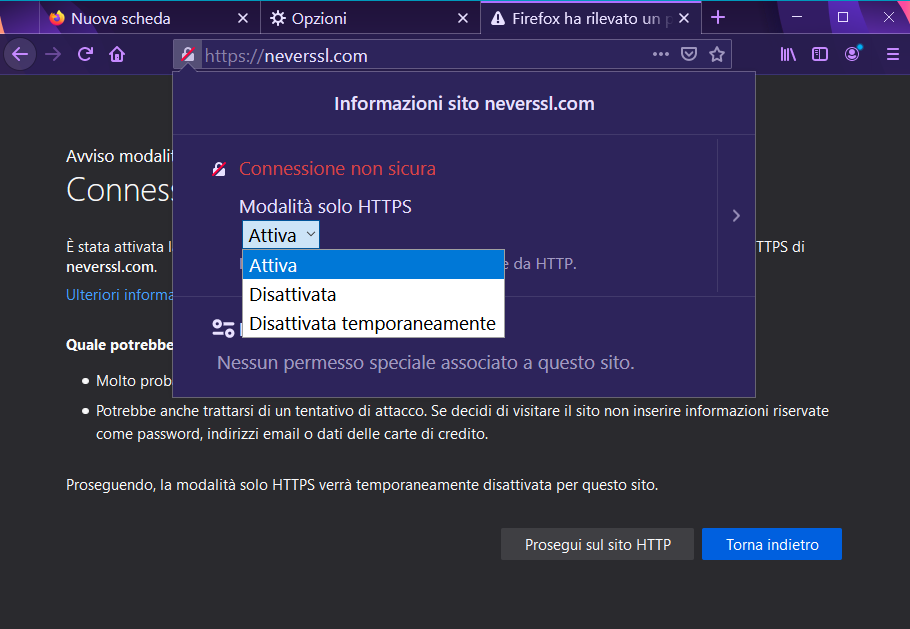910x629 pixels.
Task: Minimize the Firefox window
Action: coord(797,17)
